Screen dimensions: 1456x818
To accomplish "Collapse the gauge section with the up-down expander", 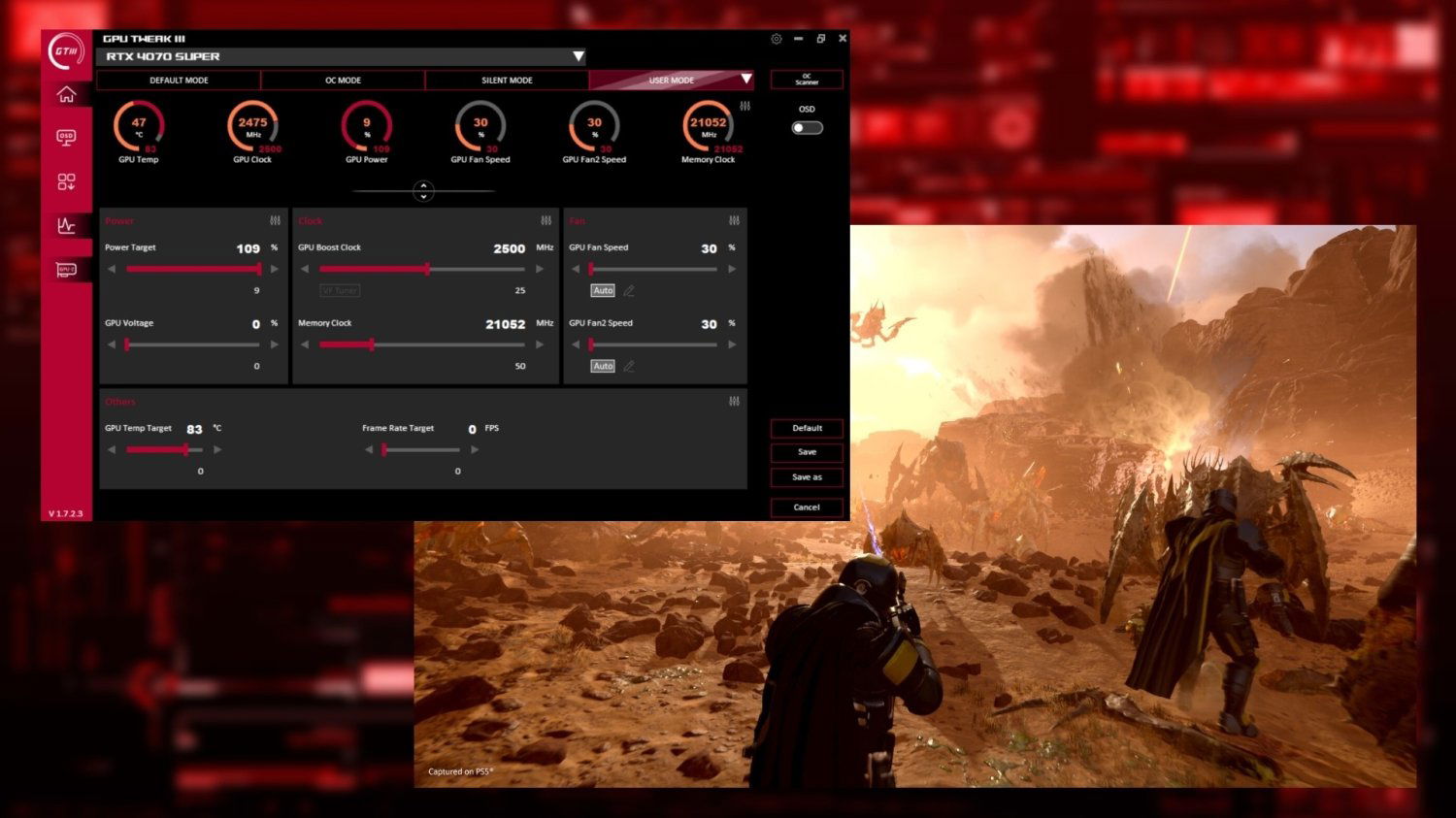I will 423,191.
